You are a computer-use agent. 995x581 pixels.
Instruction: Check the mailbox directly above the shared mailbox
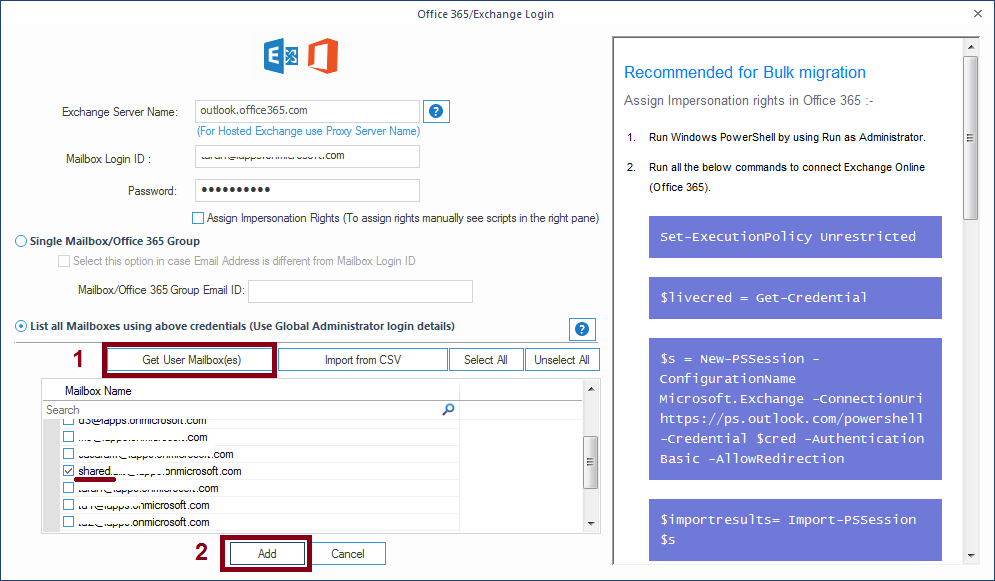coord(69,454)
